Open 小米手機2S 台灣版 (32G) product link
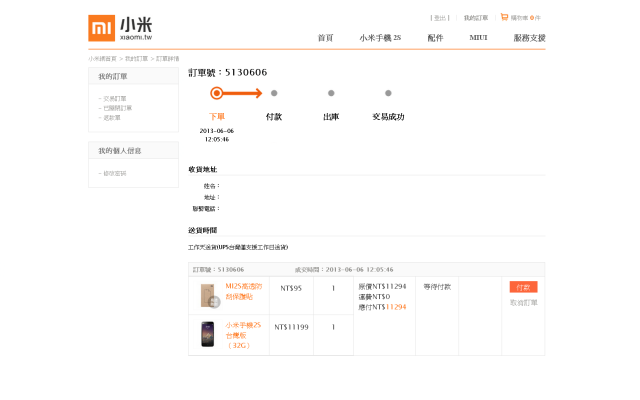The width and height of the screenshot is (640, 400). [243, 335]
